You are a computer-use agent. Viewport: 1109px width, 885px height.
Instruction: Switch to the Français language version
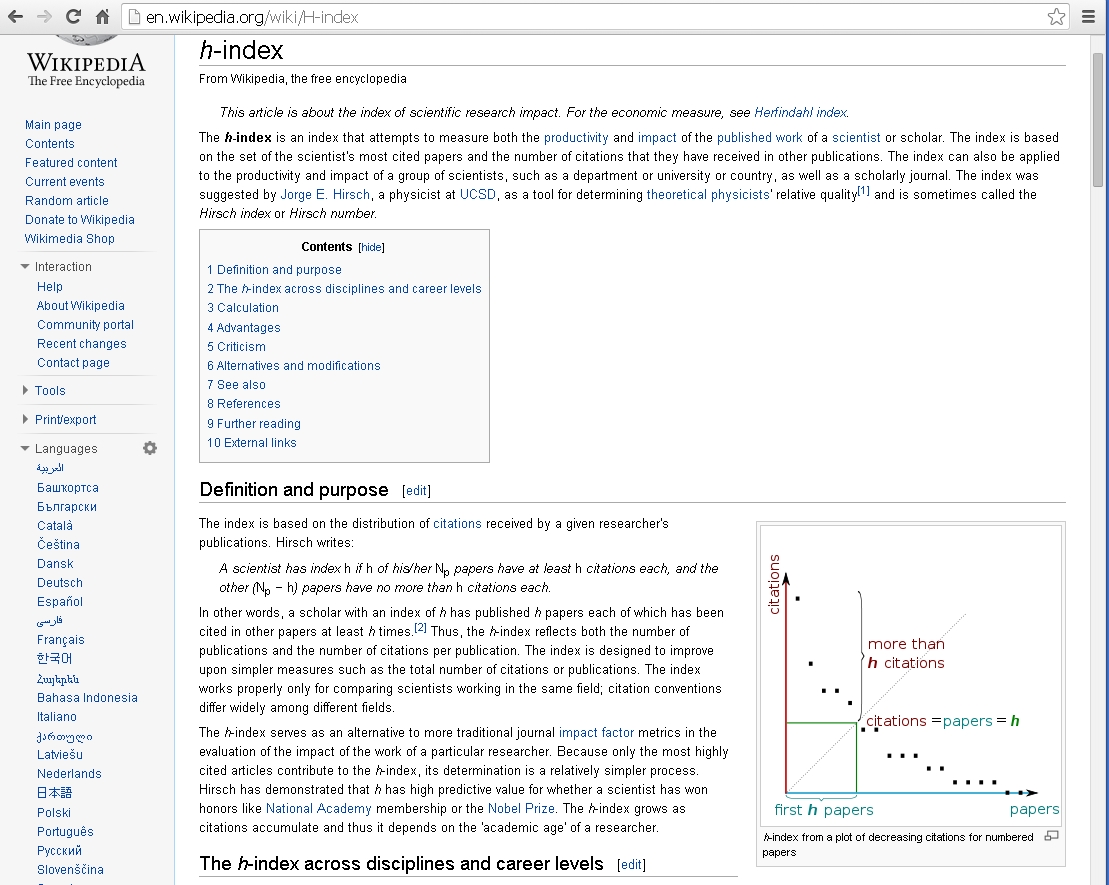pos(61,640)
